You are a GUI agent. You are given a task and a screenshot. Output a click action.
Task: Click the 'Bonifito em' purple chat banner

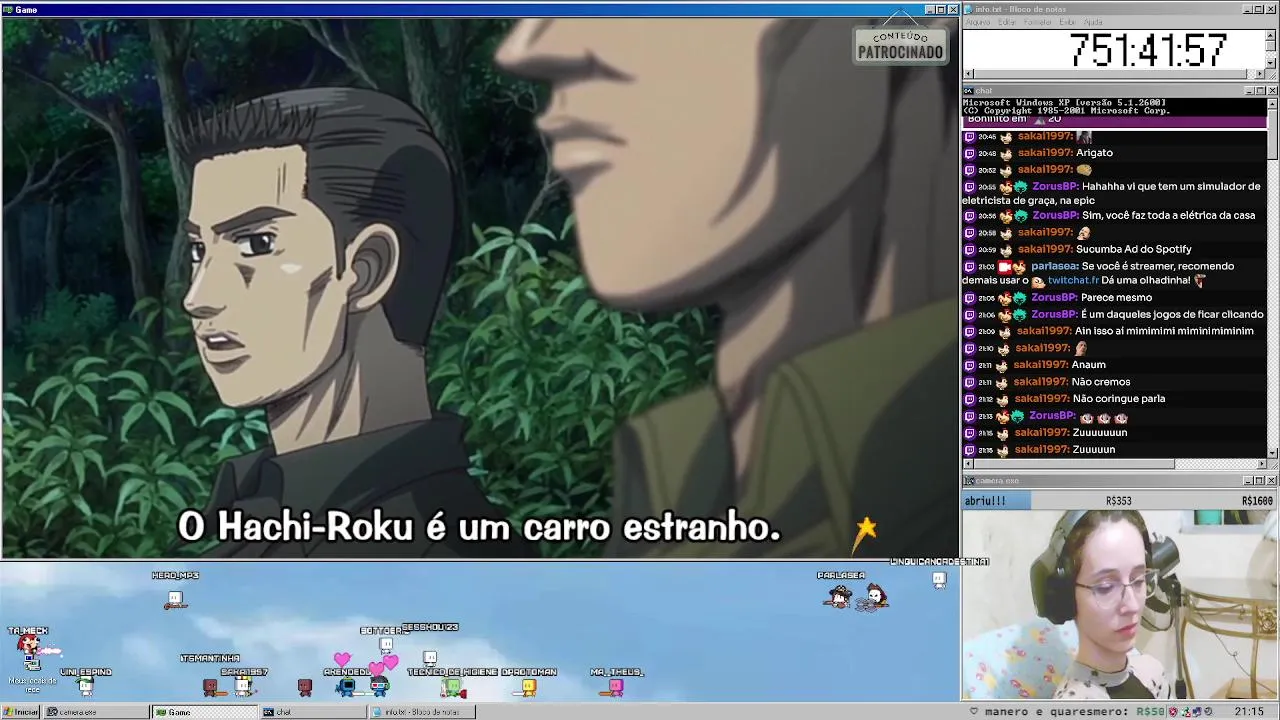[1114, 120]
